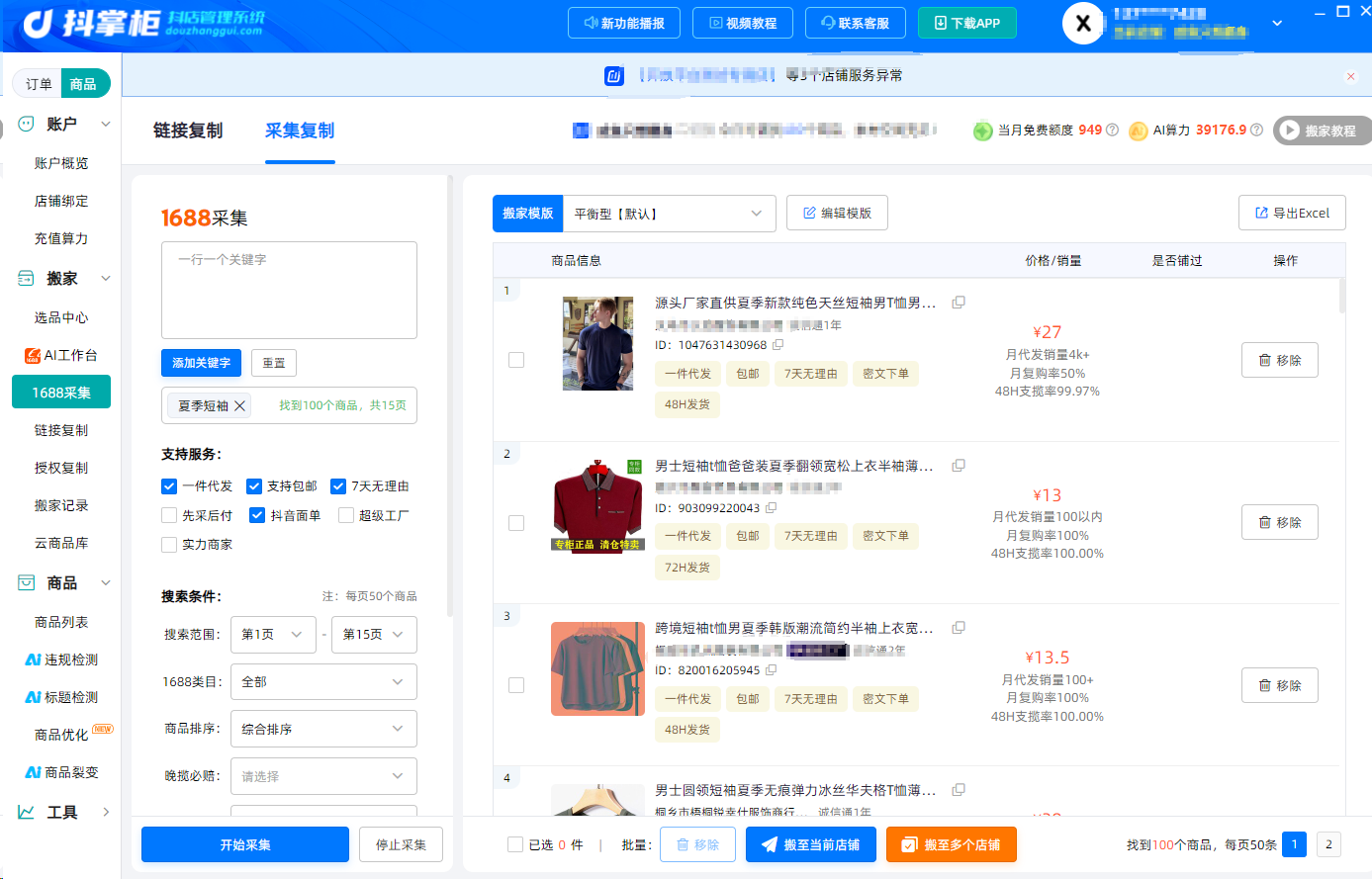Image resolution: width=1372 pixels, height=879 pixels.
Task: Click the shop notice icon in the banner
Action: click(614, 76)
